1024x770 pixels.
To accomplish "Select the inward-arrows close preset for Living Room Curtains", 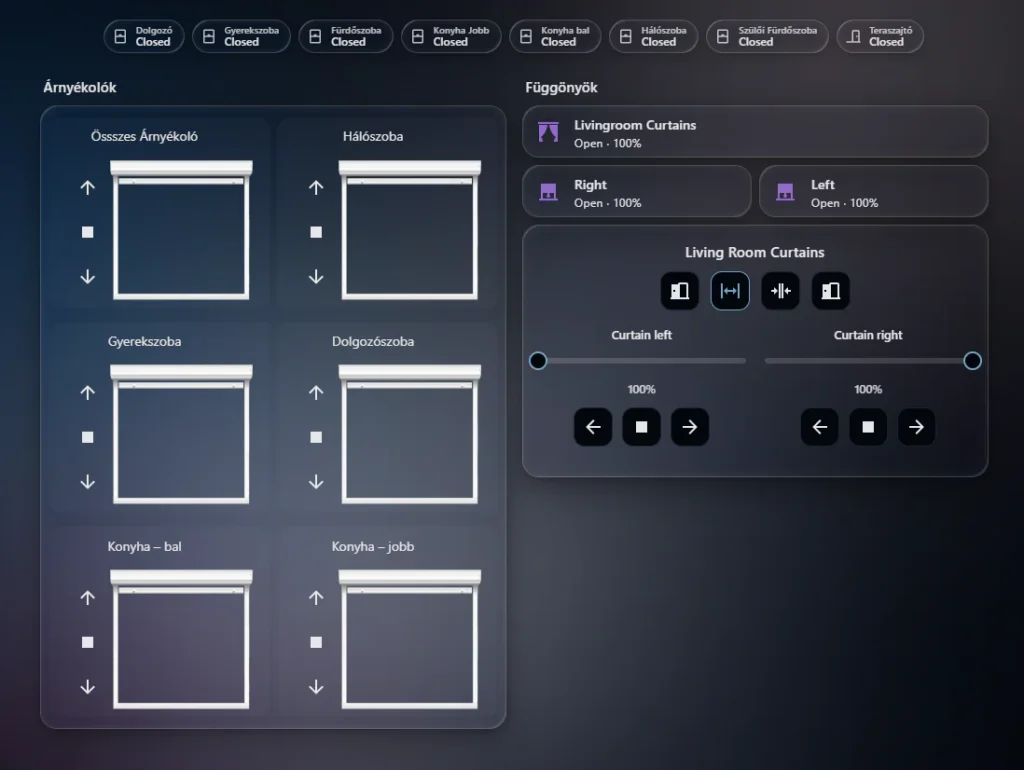I will [780, 291].
